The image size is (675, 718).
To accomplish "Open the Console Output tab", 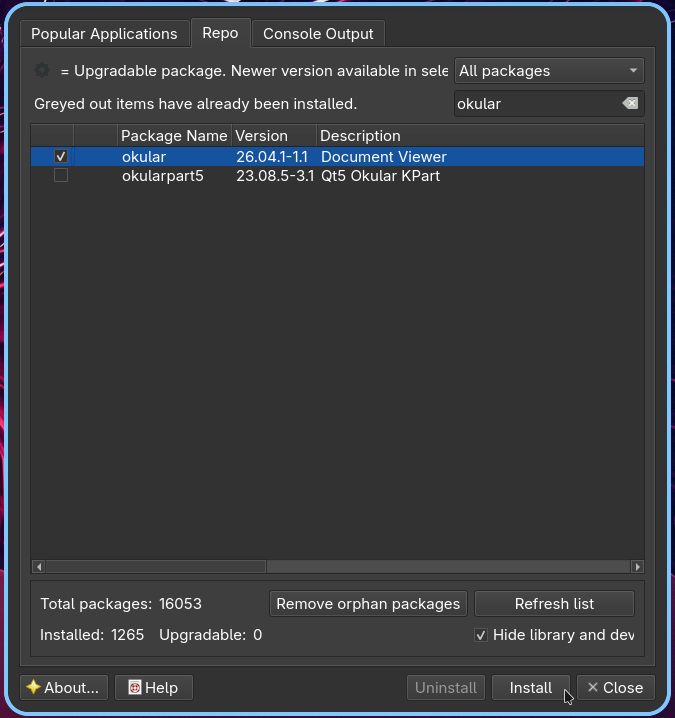I will pyautogui.click(x=318, y=34).
